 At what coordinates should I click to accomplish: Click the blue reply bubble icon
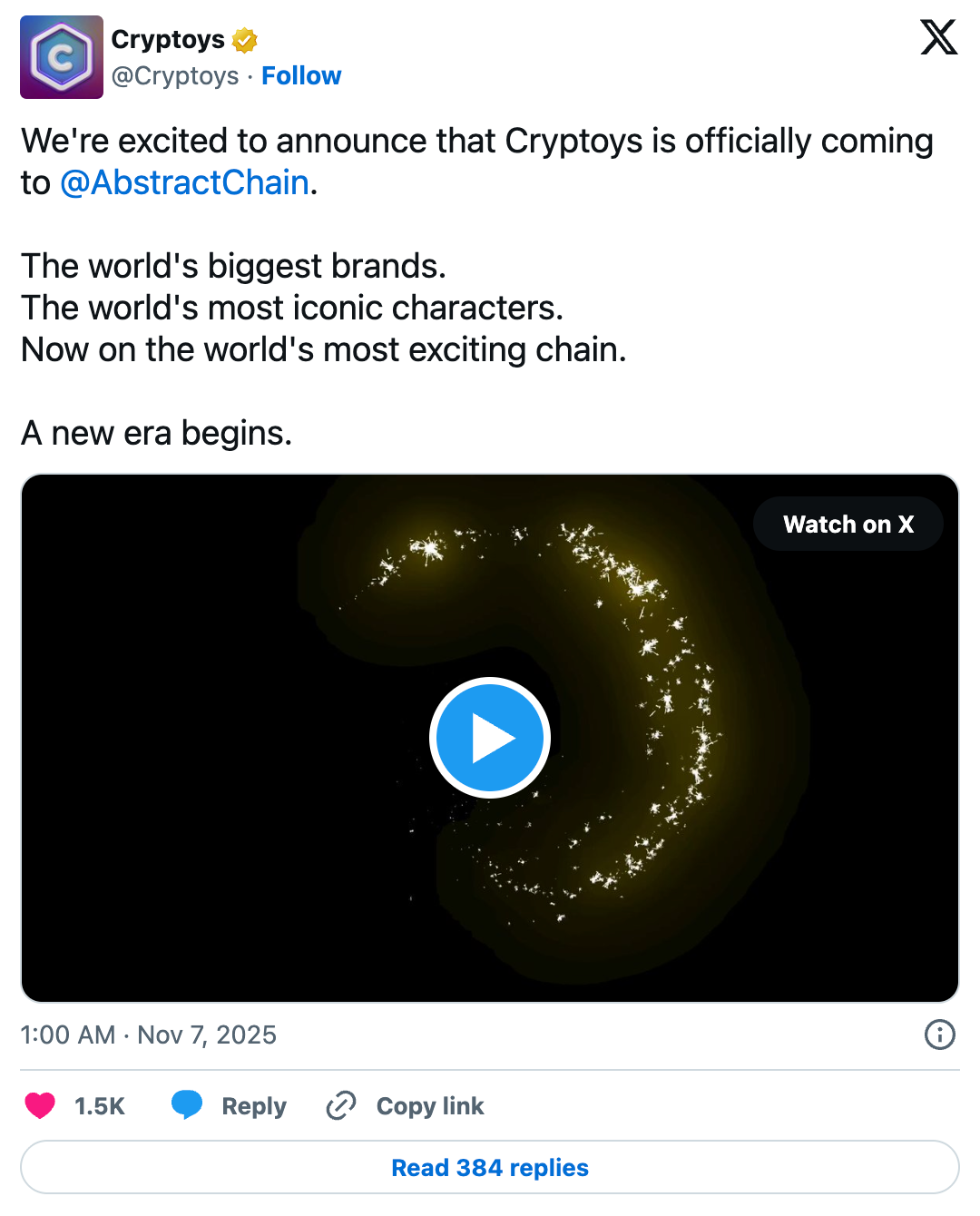(187, 1104)
